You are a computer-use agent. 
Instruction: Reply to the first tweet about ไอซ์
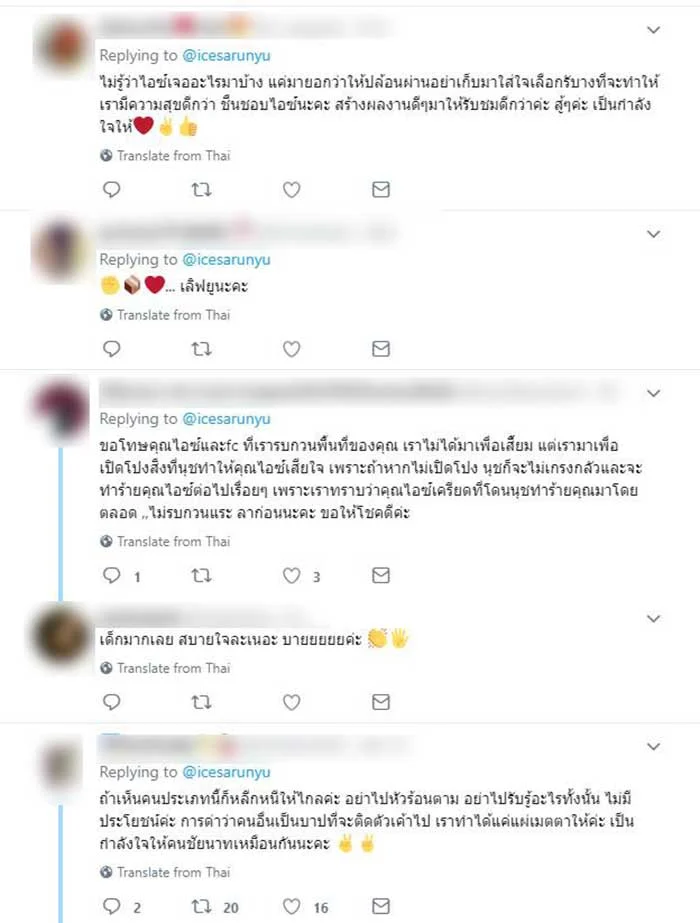[111, 190]
